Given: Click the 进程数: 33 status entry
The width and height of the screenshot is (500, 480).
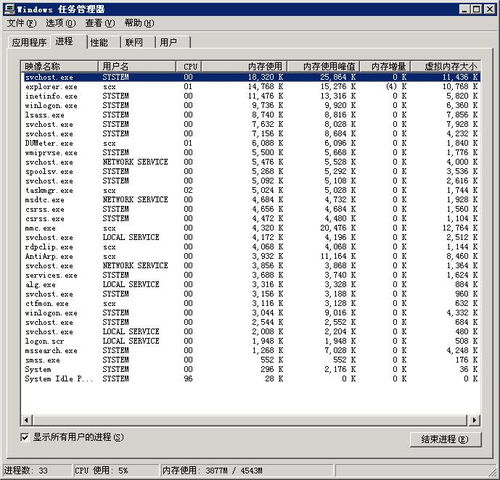Looking at the screenshot, I should [37, 471].
